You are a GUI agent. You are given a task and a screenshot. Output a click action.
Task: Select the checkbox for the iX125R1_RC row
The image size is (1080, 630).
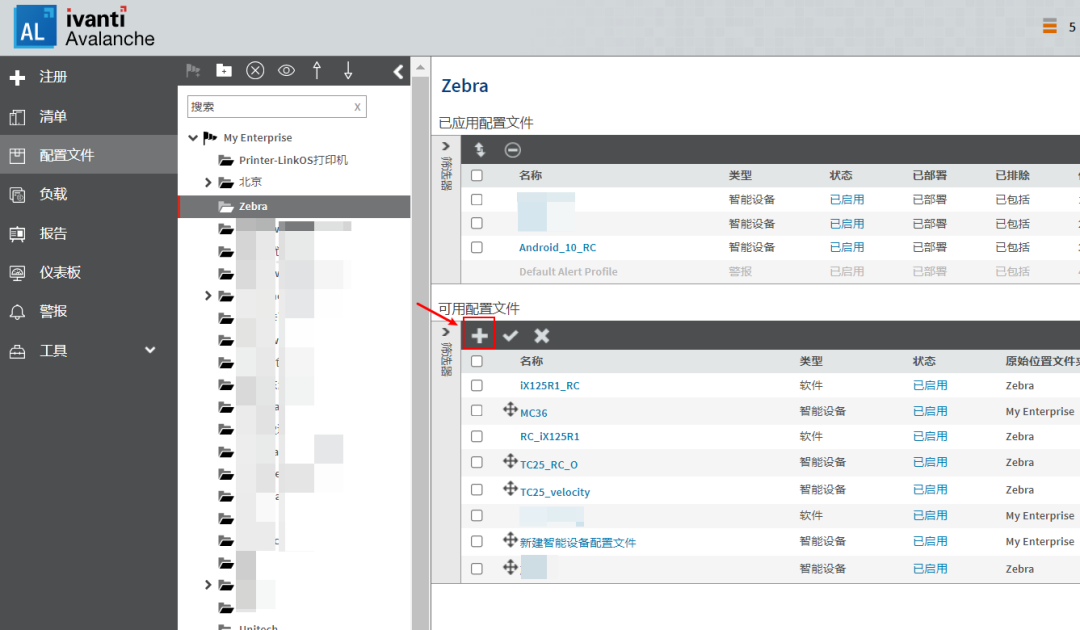[477, 385]
